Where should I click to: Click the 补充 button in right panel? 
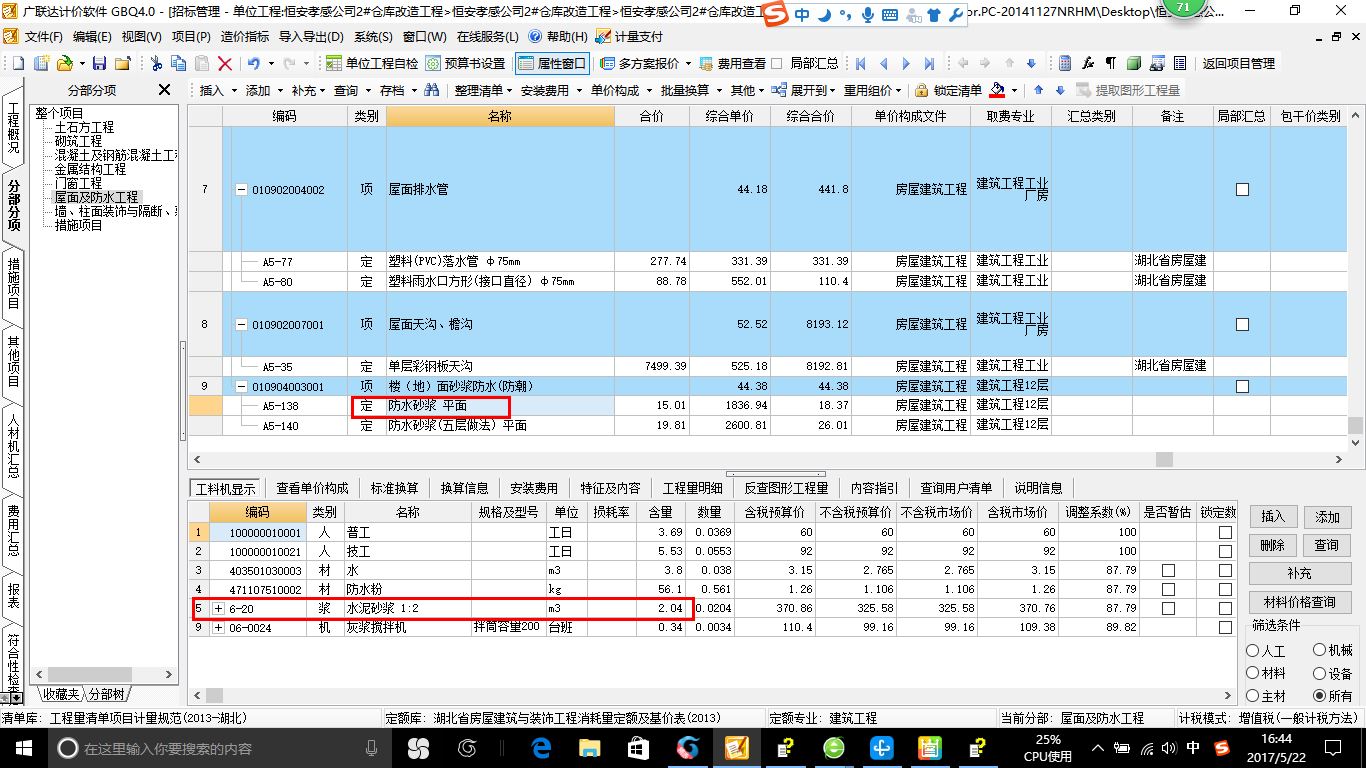click(x=1299, y=574)
